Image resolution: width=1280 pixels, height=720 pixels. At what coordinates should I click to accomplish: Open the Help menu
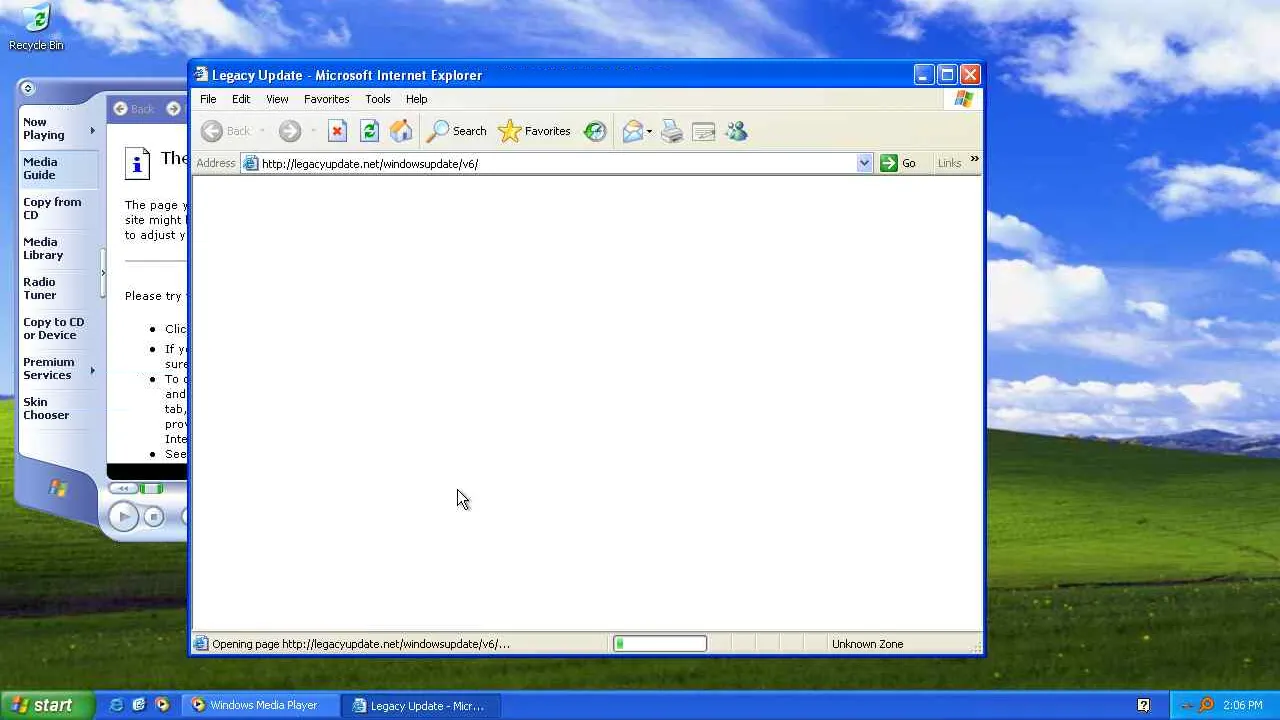[416, 99]
